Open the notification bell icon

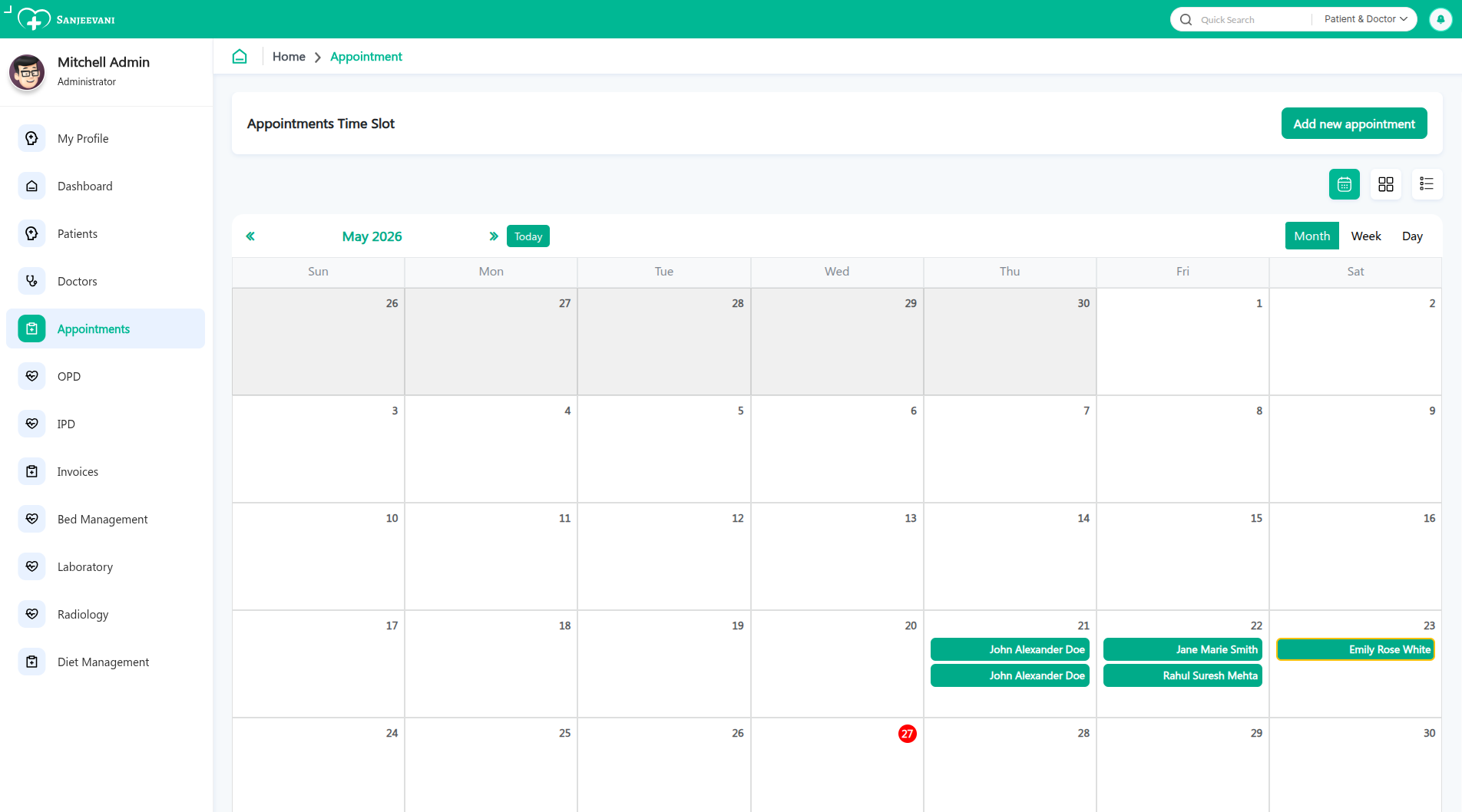coord(1440,19)
